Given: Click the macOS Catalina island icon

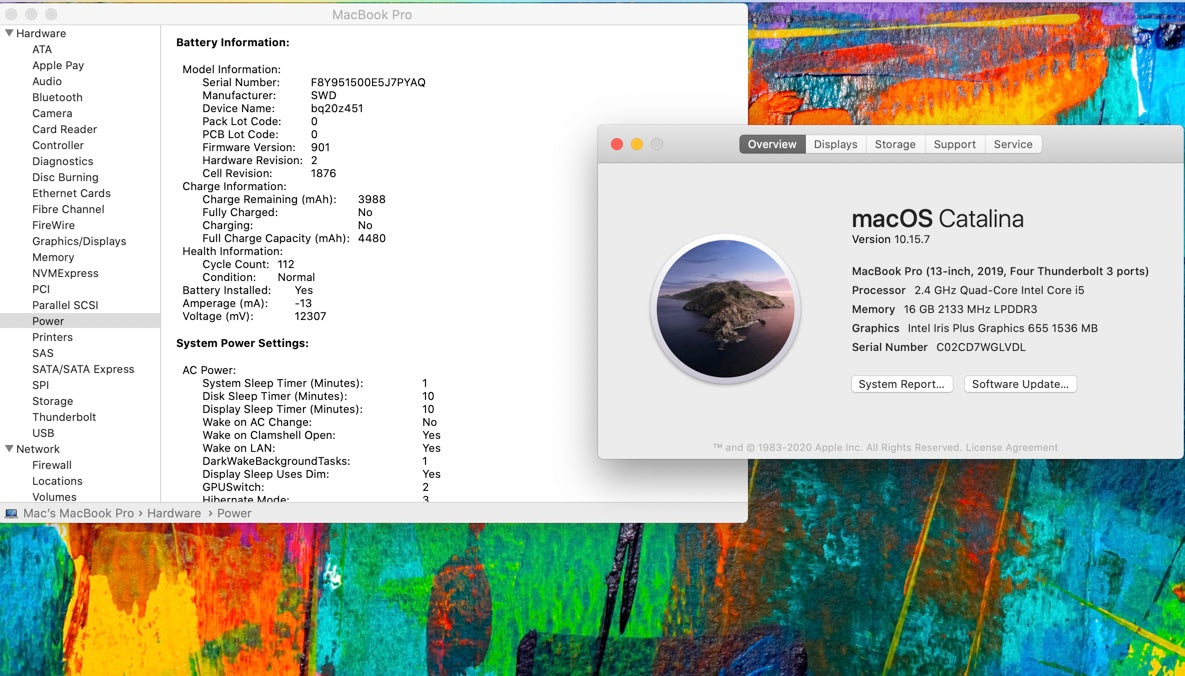Looking at the screenshot, I should tap(725, 309).
